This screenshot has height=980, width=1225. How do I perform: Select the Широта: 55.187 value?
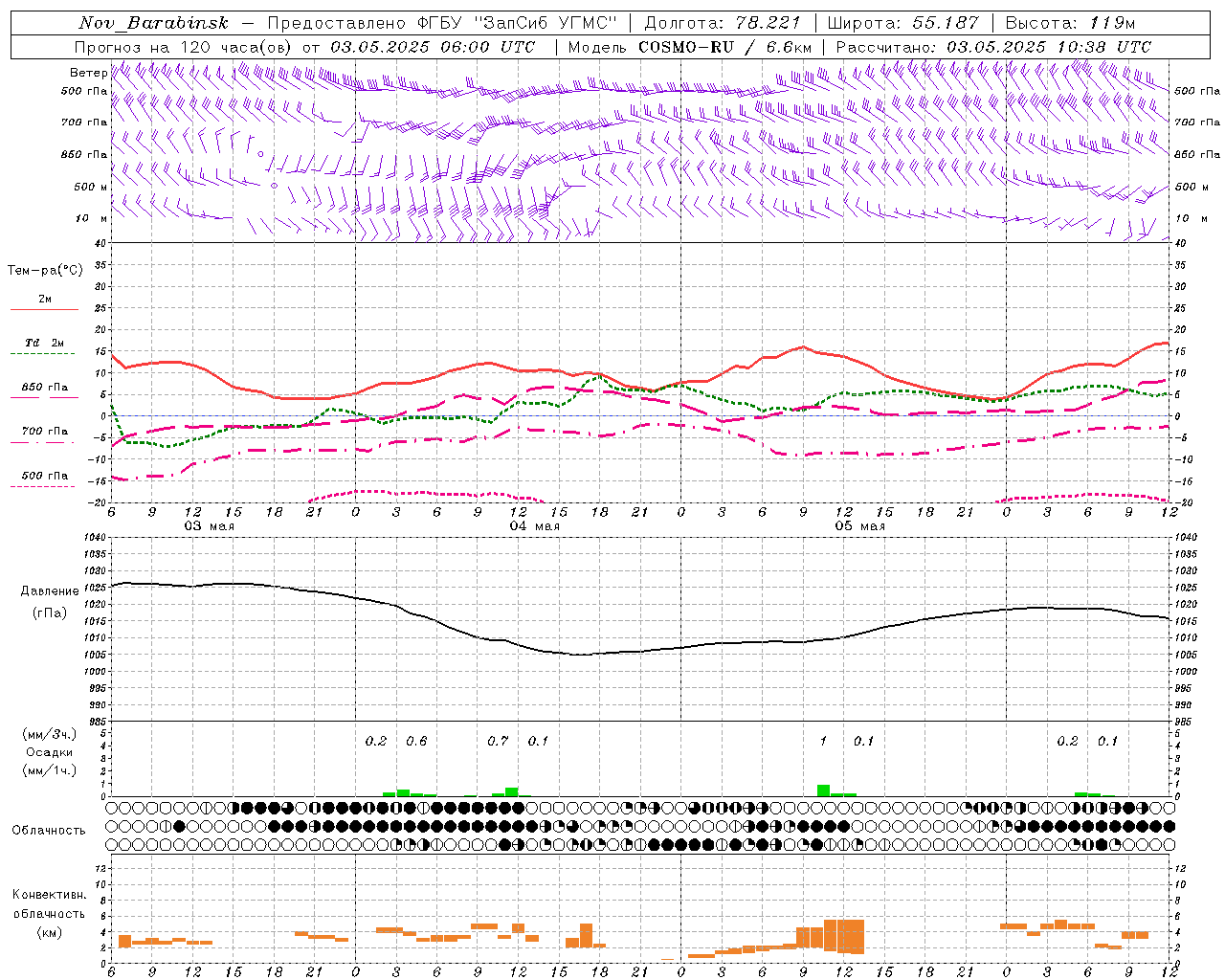[903, 23]
